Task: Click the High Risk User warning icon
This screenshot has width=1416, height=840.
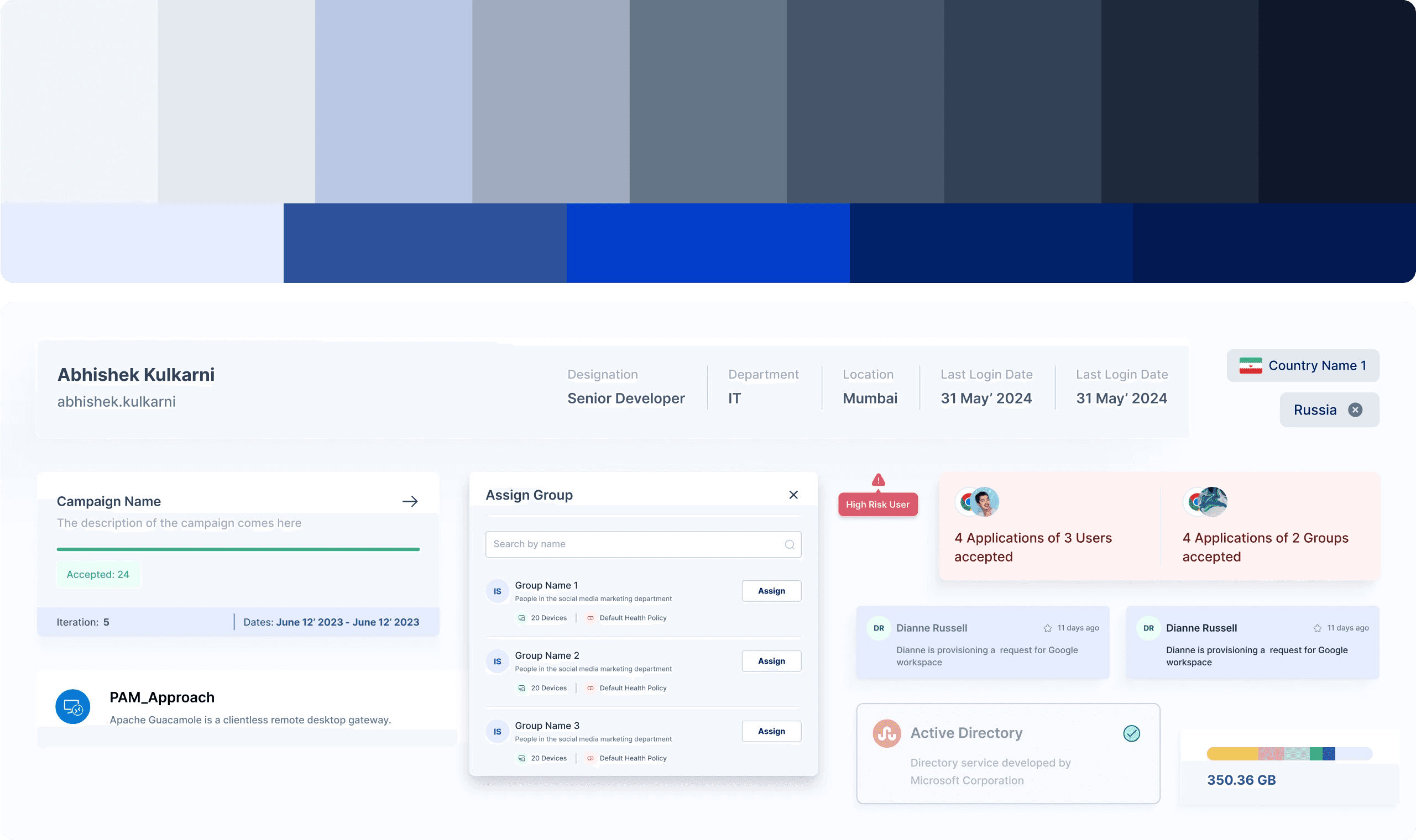Action: click(x=878, y=480)
